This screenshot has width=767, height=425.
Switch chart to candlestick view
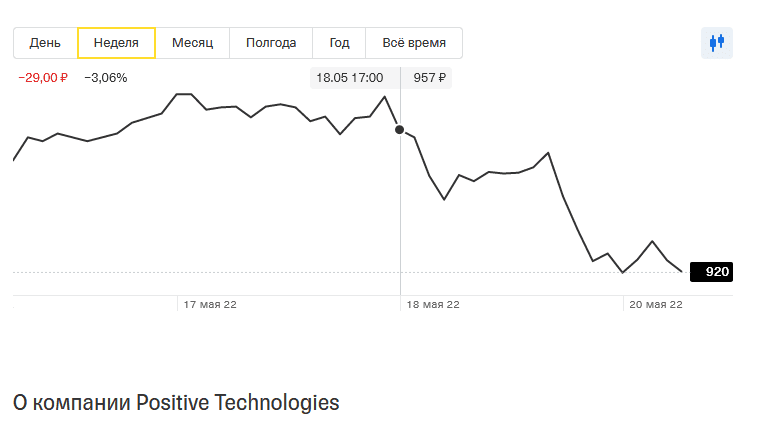(716, 43)
